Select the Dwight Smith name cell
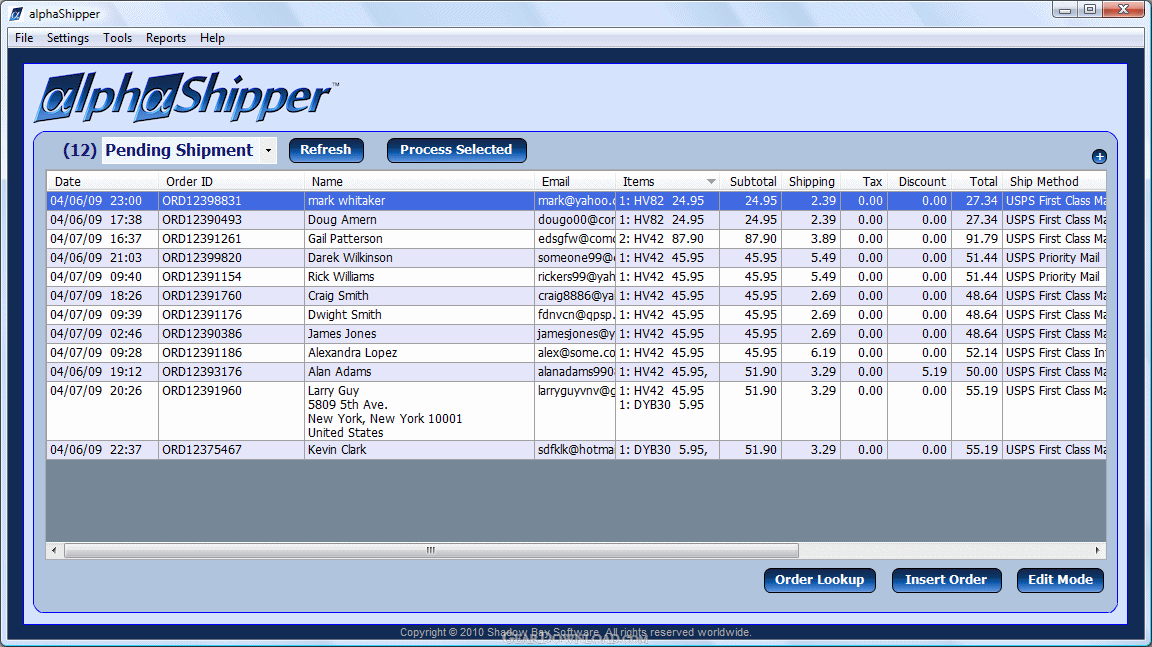Screen dimensions: 1152x647 point(420,315)
